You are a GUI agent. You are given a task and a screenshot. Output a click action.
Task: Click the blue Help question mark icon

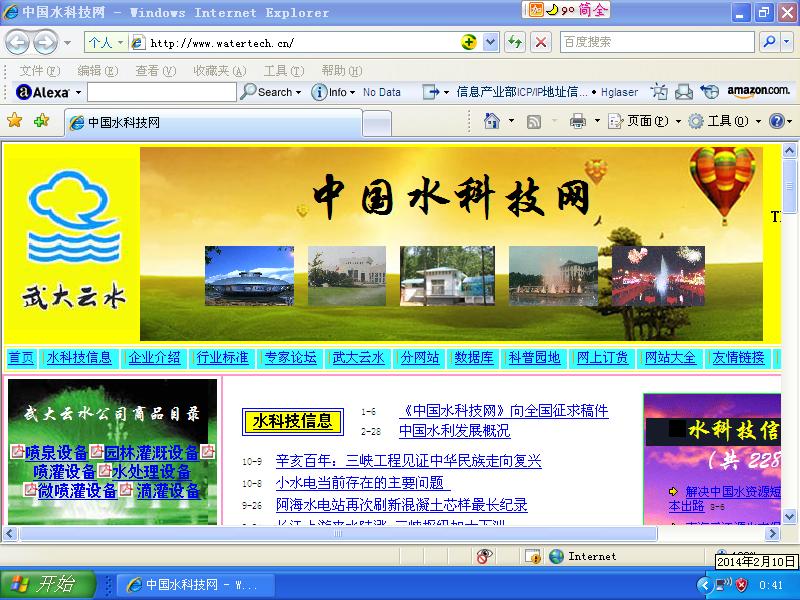tap(777, 121)
